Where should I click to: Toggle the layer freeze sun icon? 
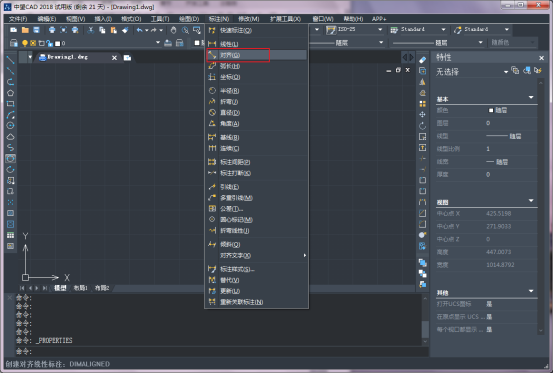33,43
